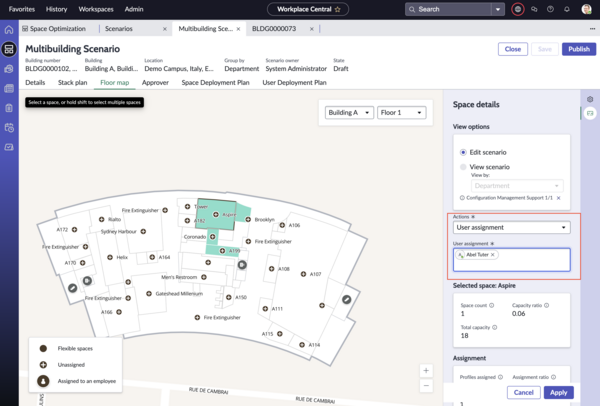
Task: Click the Publish button
Action: pos(579,49)
